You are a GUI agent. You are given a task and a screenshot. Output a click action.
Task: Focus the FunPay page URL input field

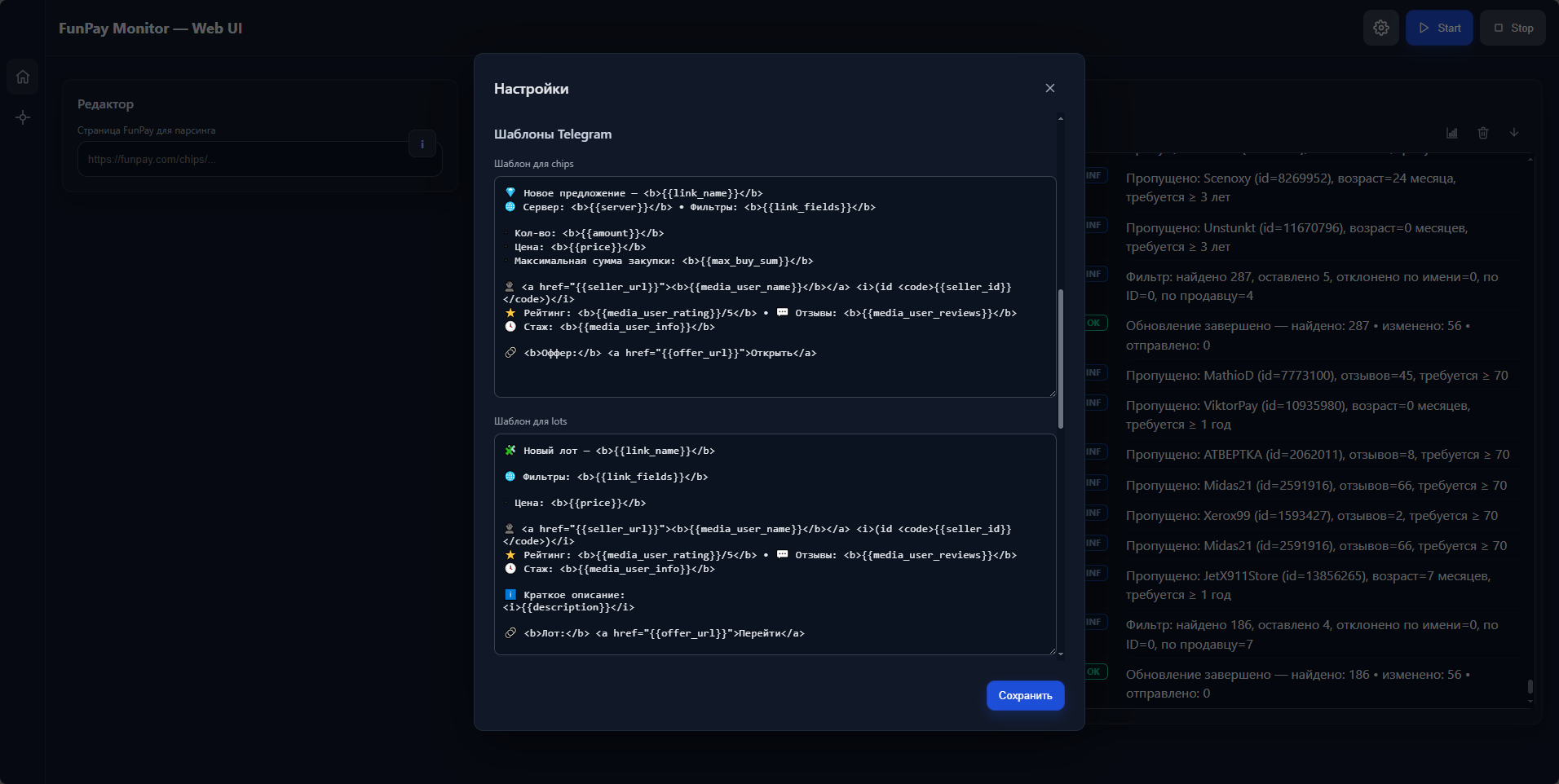245,160
